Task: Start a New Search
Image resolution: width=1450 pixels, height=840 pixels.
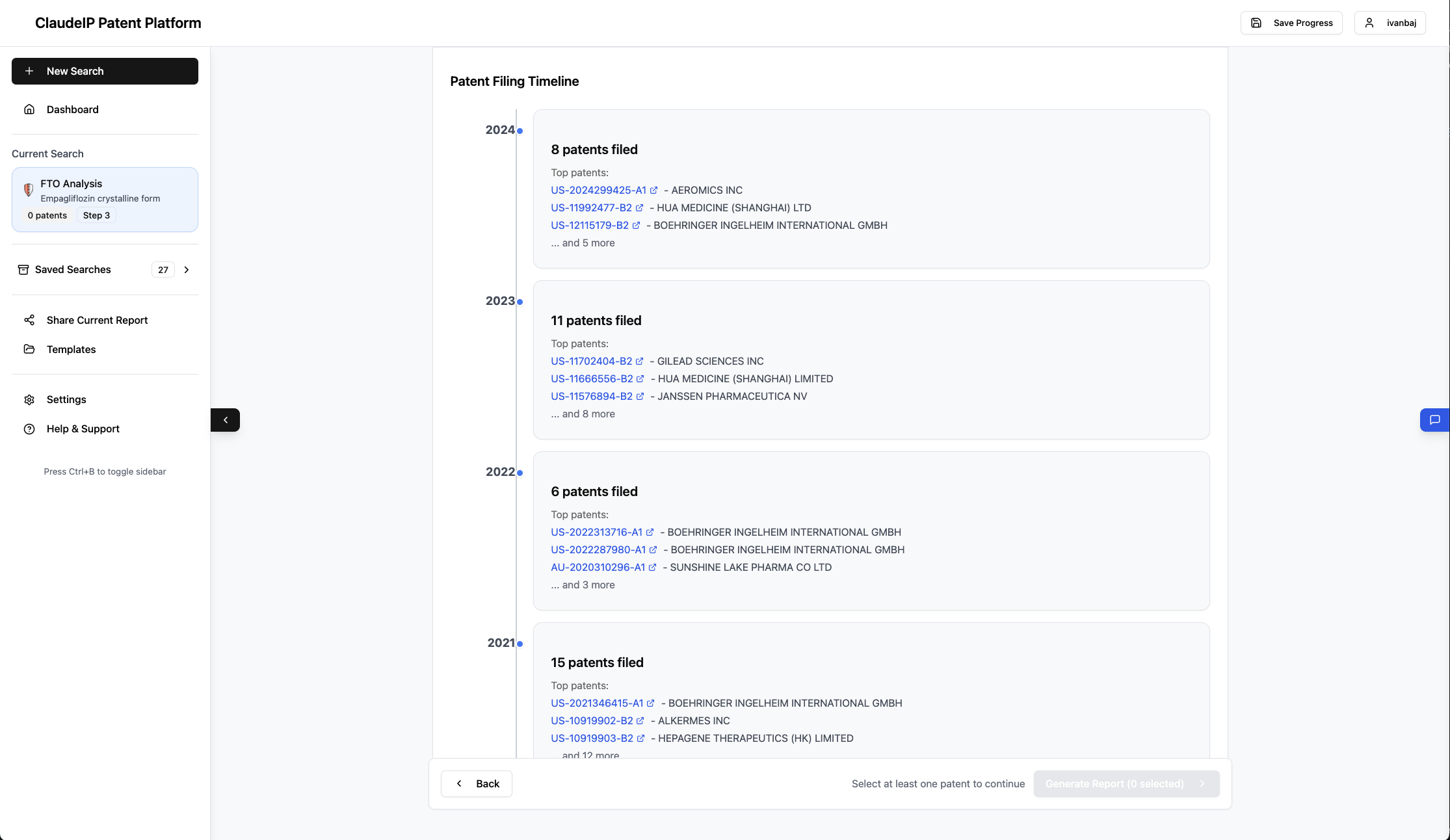Action: click(x=105, y=71)
